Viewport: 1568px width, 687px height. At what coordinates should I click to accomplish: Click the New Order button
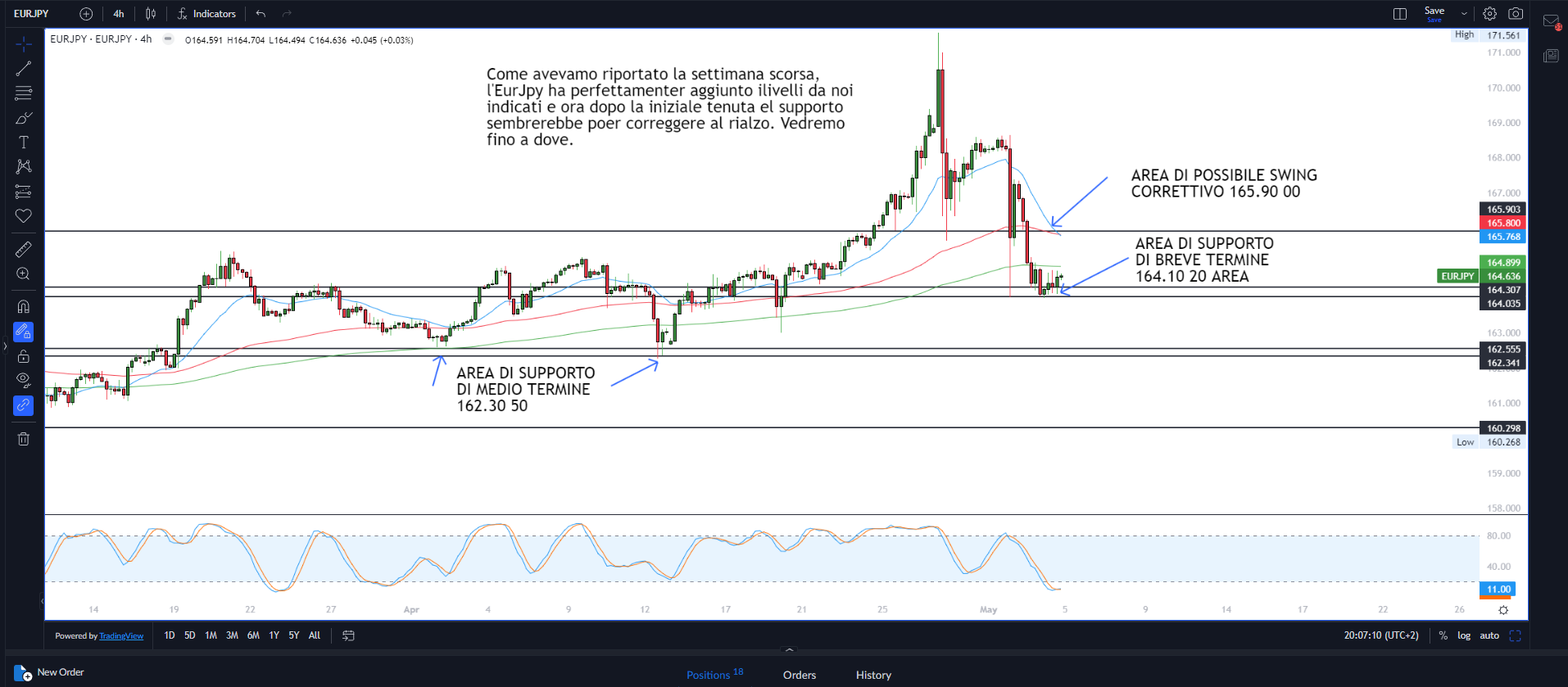pyautogui.click(x=50, y=673)
